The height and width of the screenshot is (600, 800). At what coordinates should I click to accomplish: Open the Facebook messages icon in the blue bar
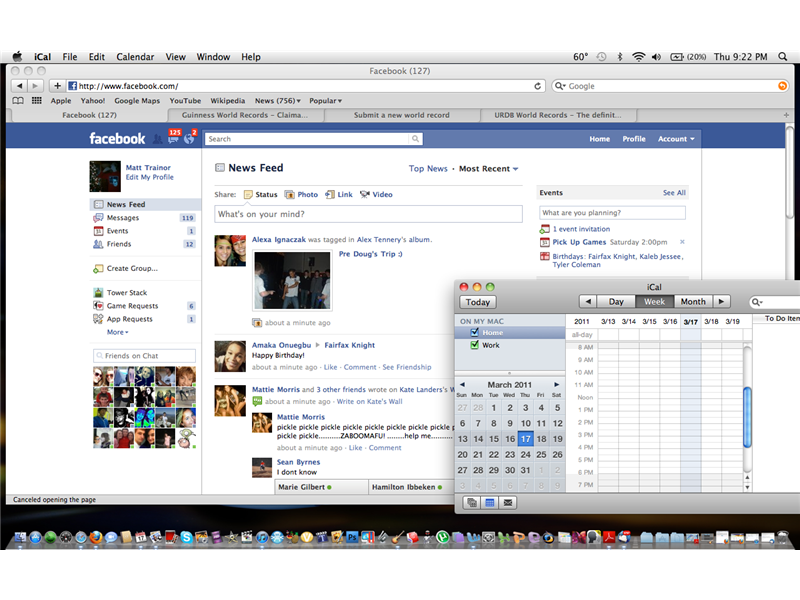(173, 141)
